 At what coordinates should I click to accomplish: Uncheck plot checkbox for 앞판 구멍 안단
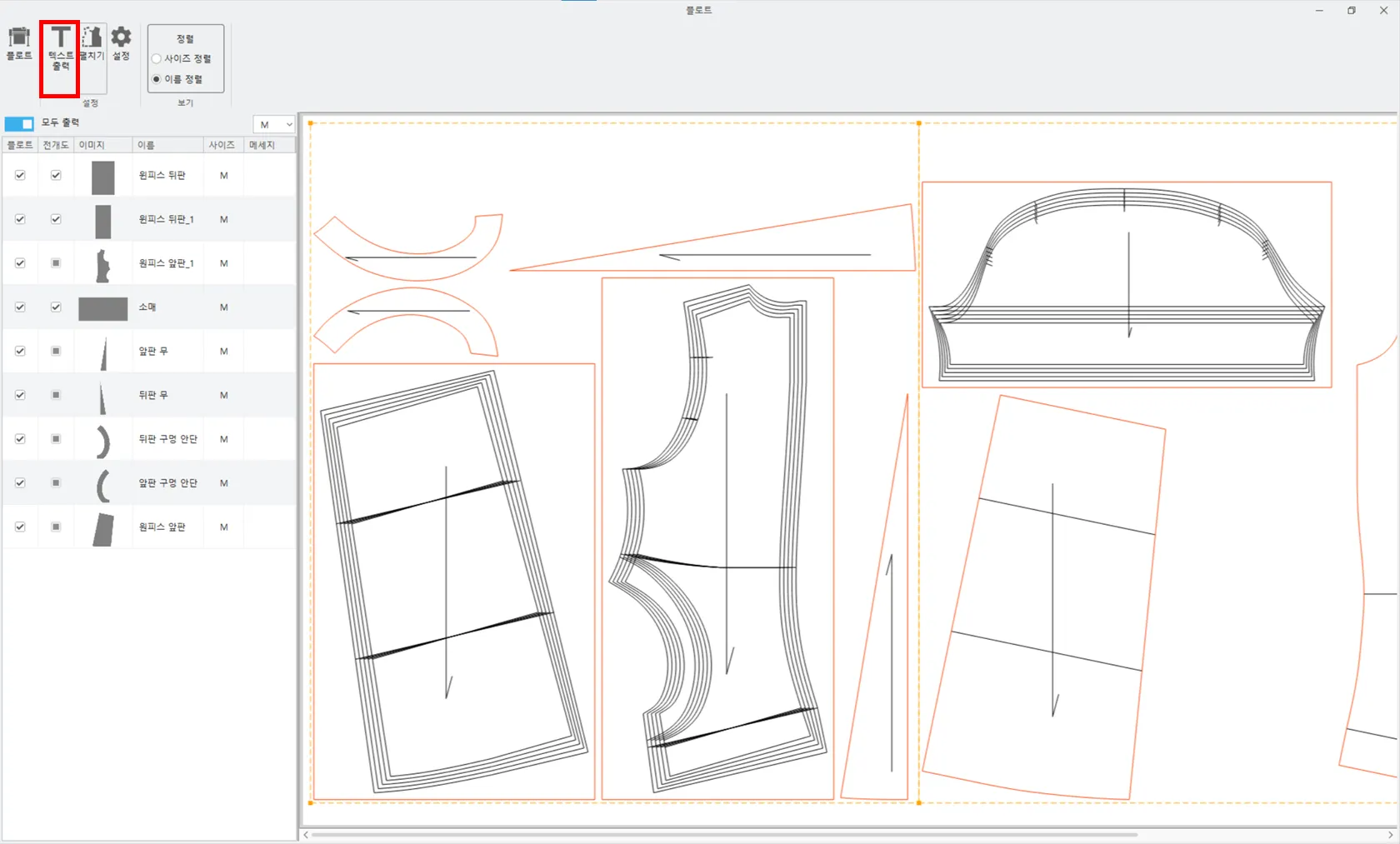coord(20,483)
